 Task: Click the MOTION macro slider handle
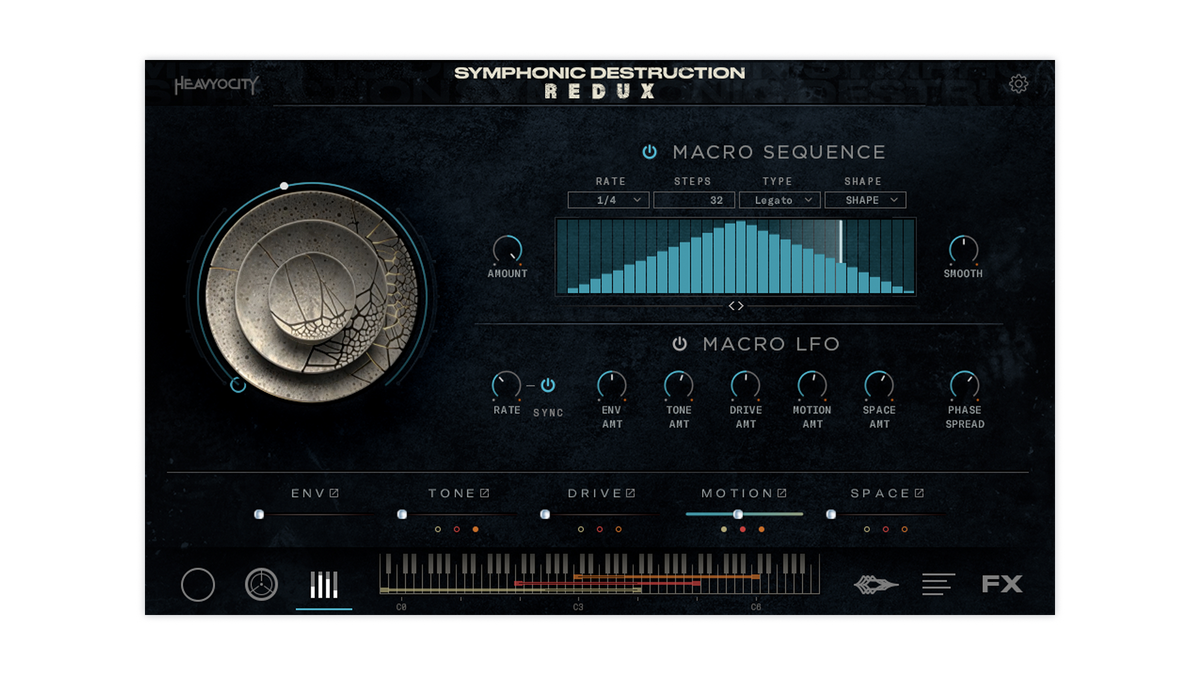(738, 514)
